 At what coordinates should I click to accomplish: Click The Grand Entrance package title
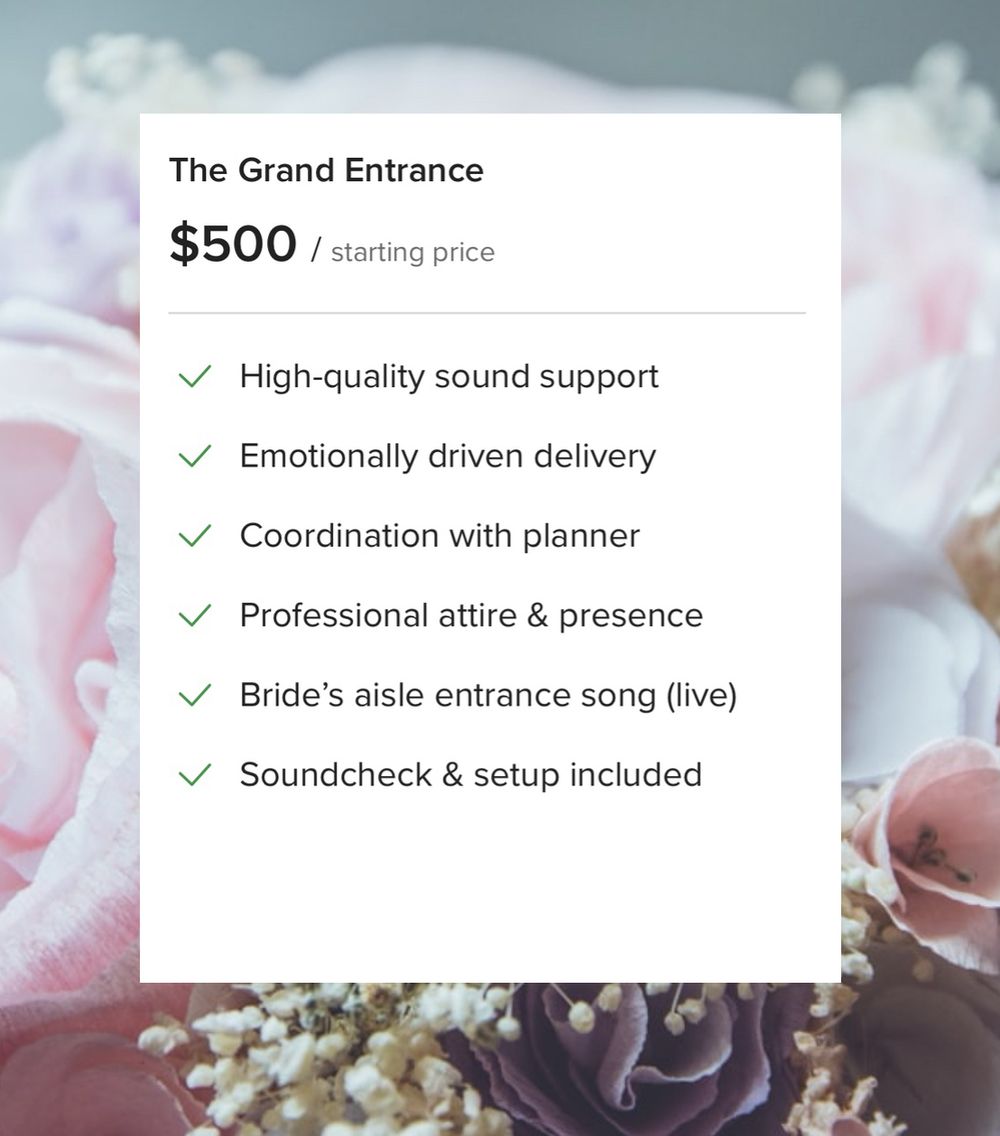coord(326,170)
